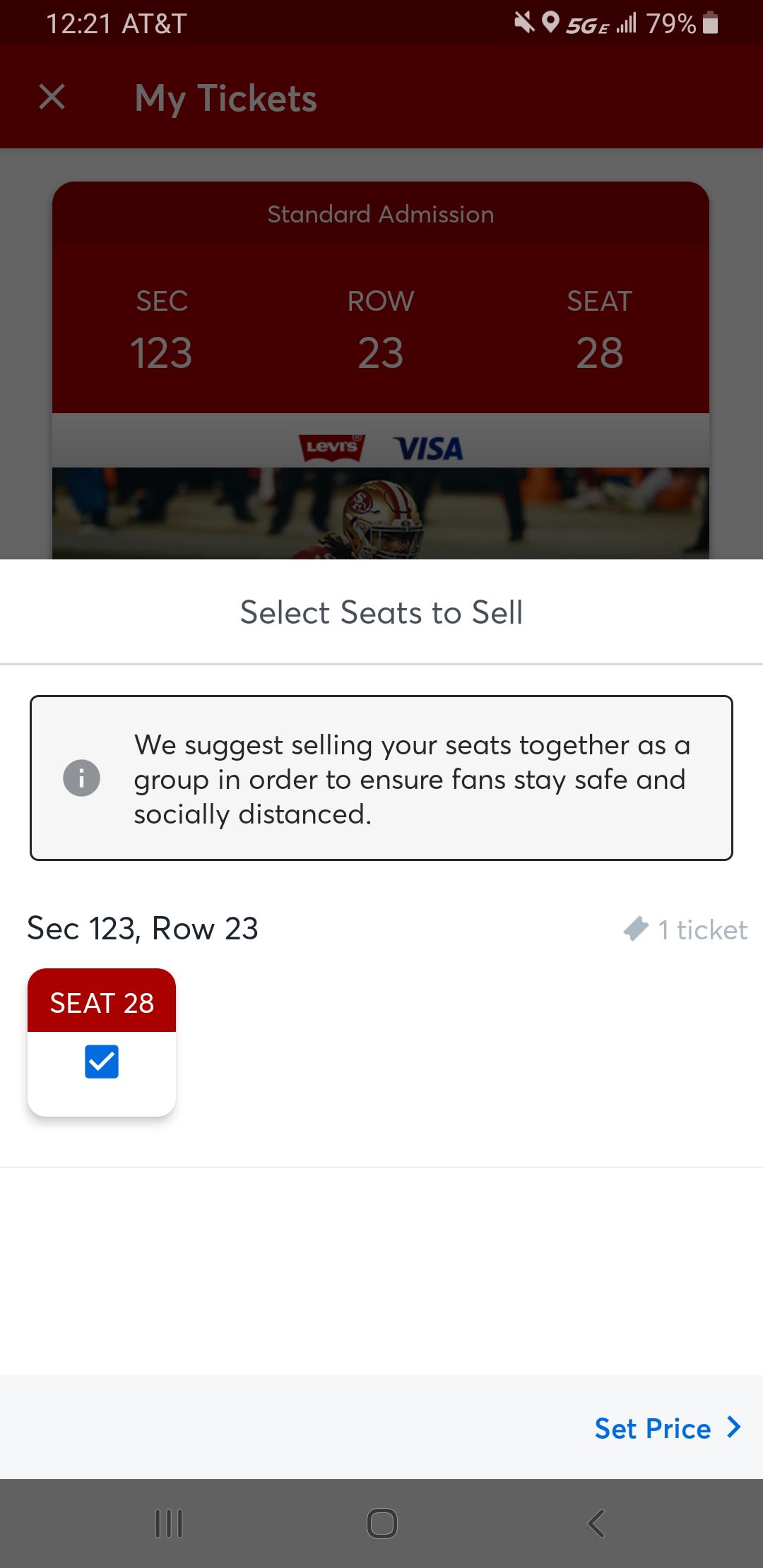
Task: Tap the Levi's logo on the ticket
Action: [331, 448]
